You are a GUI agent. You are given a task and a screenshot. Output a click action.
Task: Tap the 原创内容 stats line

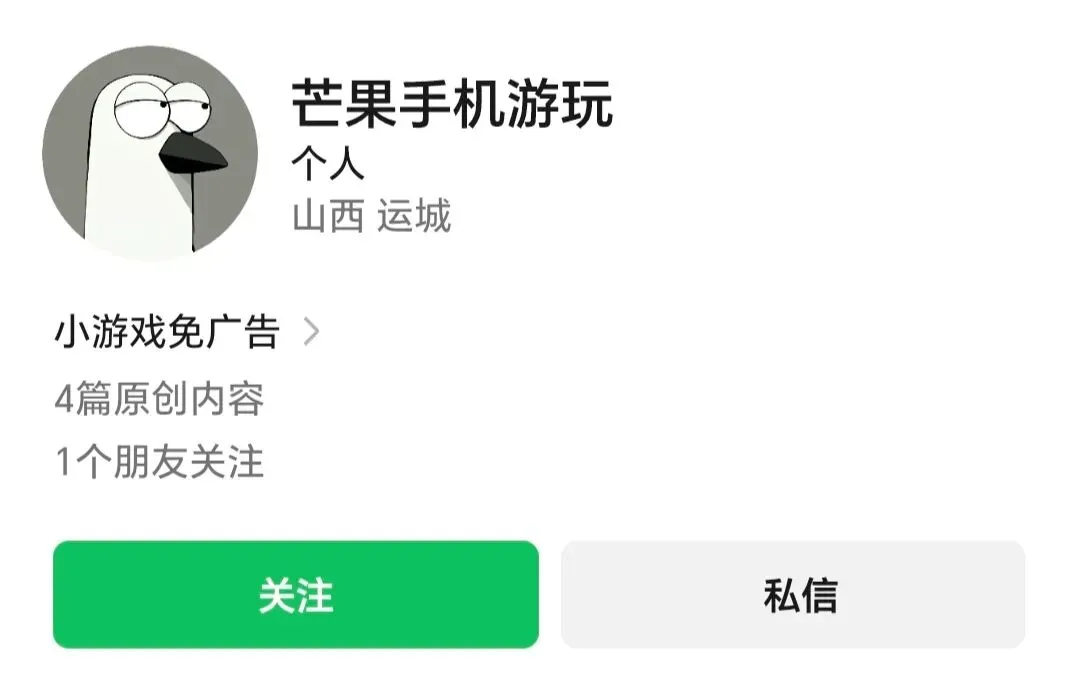pos(160,398)
